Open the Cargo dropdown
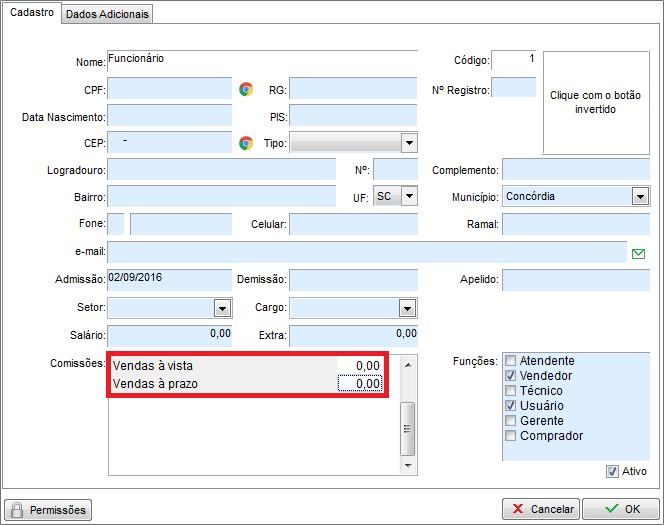The image size is (664, 525). pyautogui.click(x=408, y=308)
